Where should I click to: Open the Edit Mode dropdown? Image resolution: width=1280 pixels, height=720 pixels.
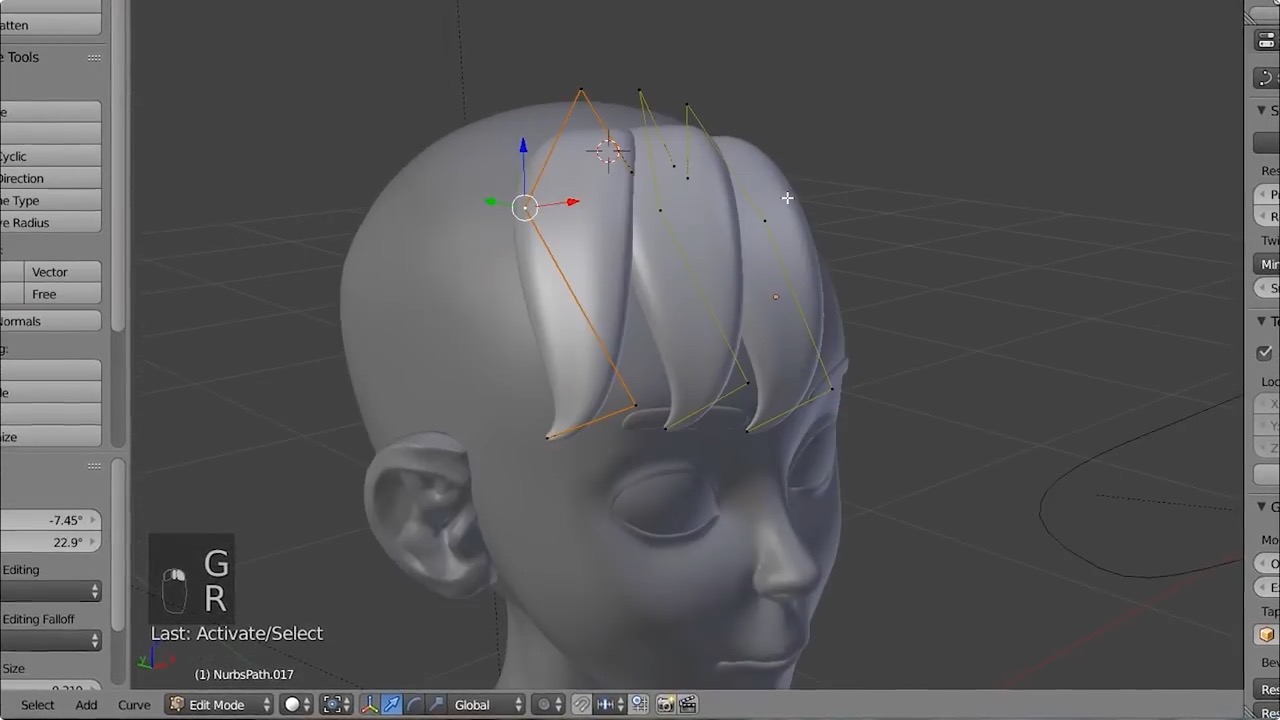tap(218, 705)
